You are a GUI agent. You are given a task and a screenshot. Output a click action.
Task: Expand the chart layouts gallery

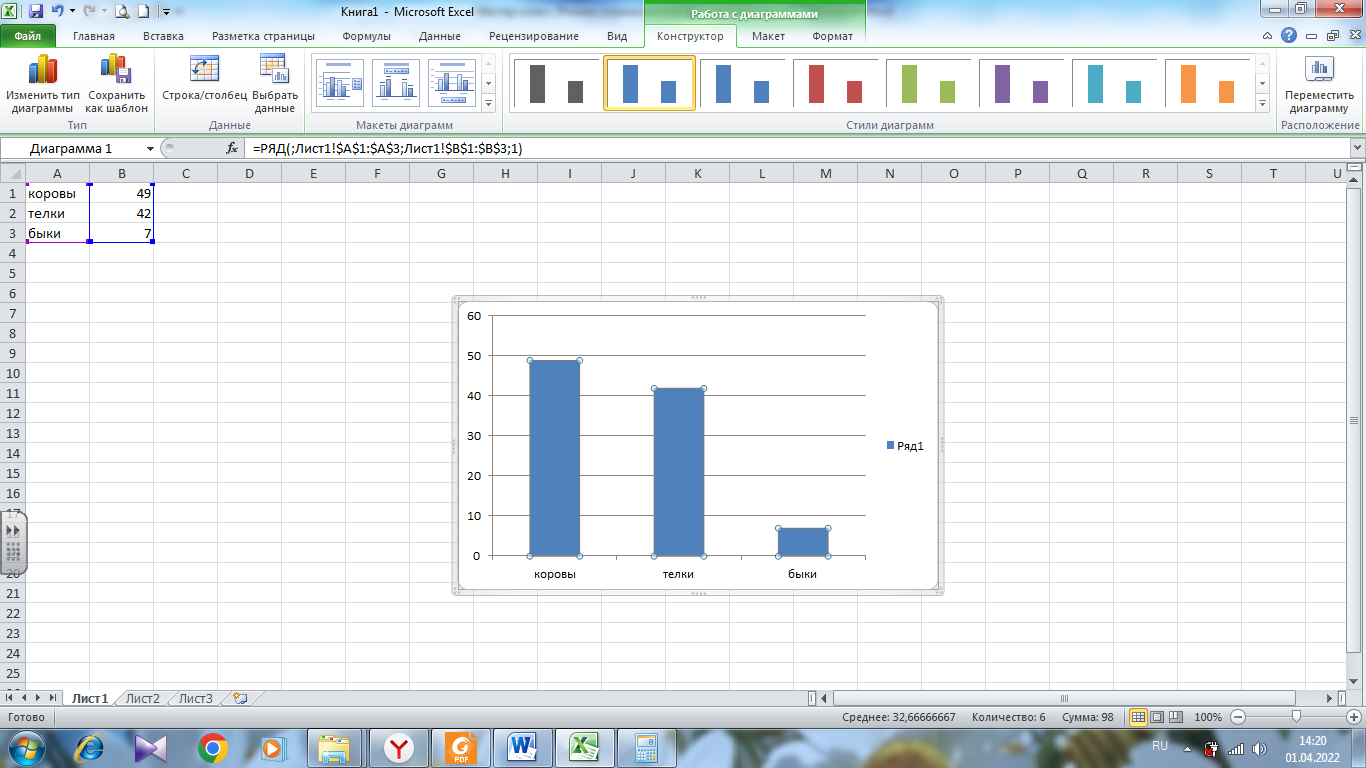(489, 104)
